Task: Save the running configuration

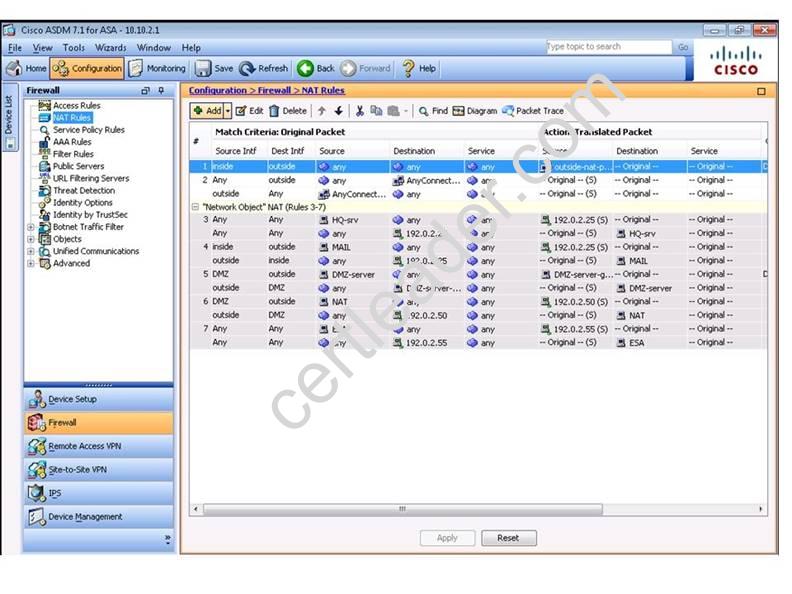Action: [214, 68]
